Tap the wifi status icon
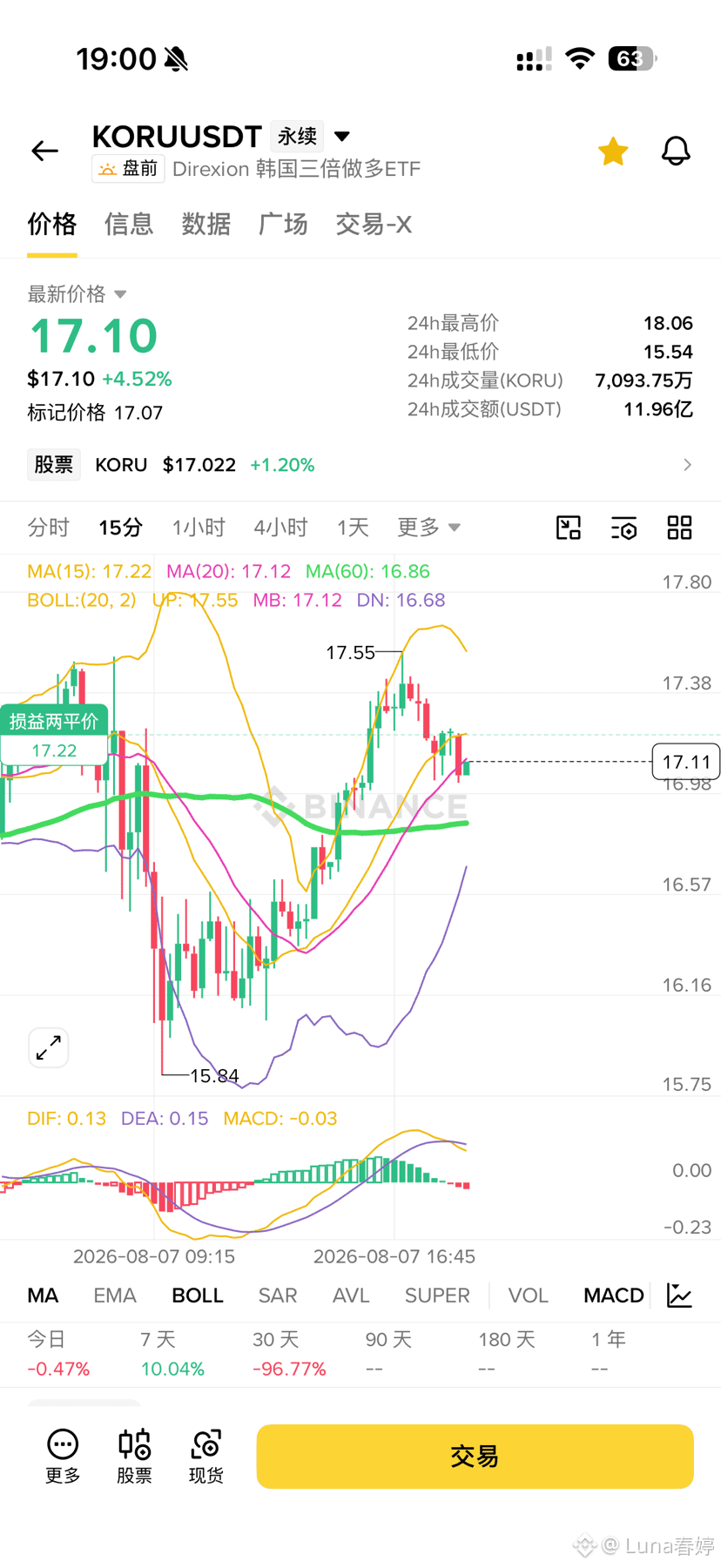 (580, 58)
